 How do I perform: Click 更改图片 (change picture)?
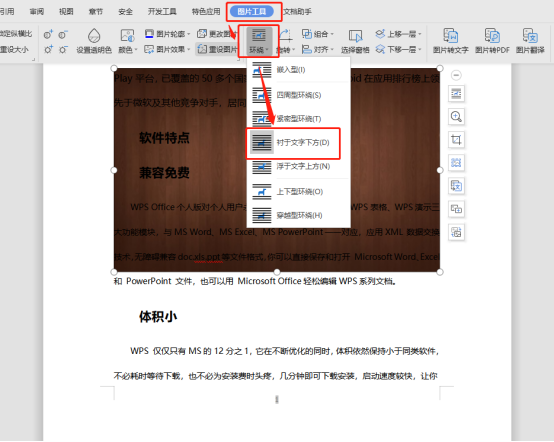click(x=217, y=34)
